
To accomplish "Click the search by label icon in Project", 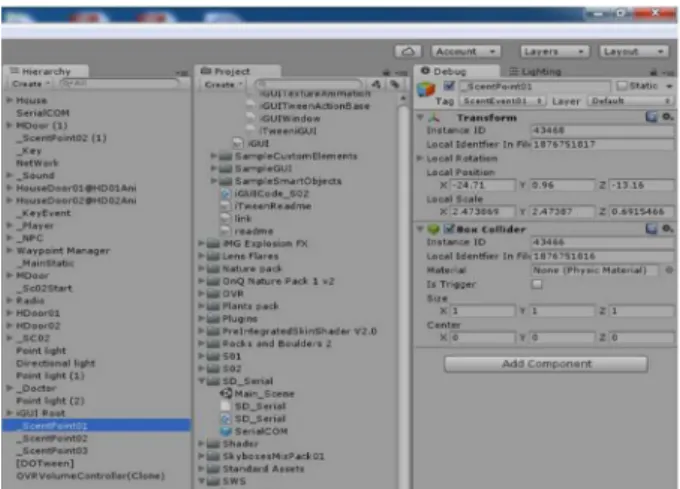I will (394, 84).
